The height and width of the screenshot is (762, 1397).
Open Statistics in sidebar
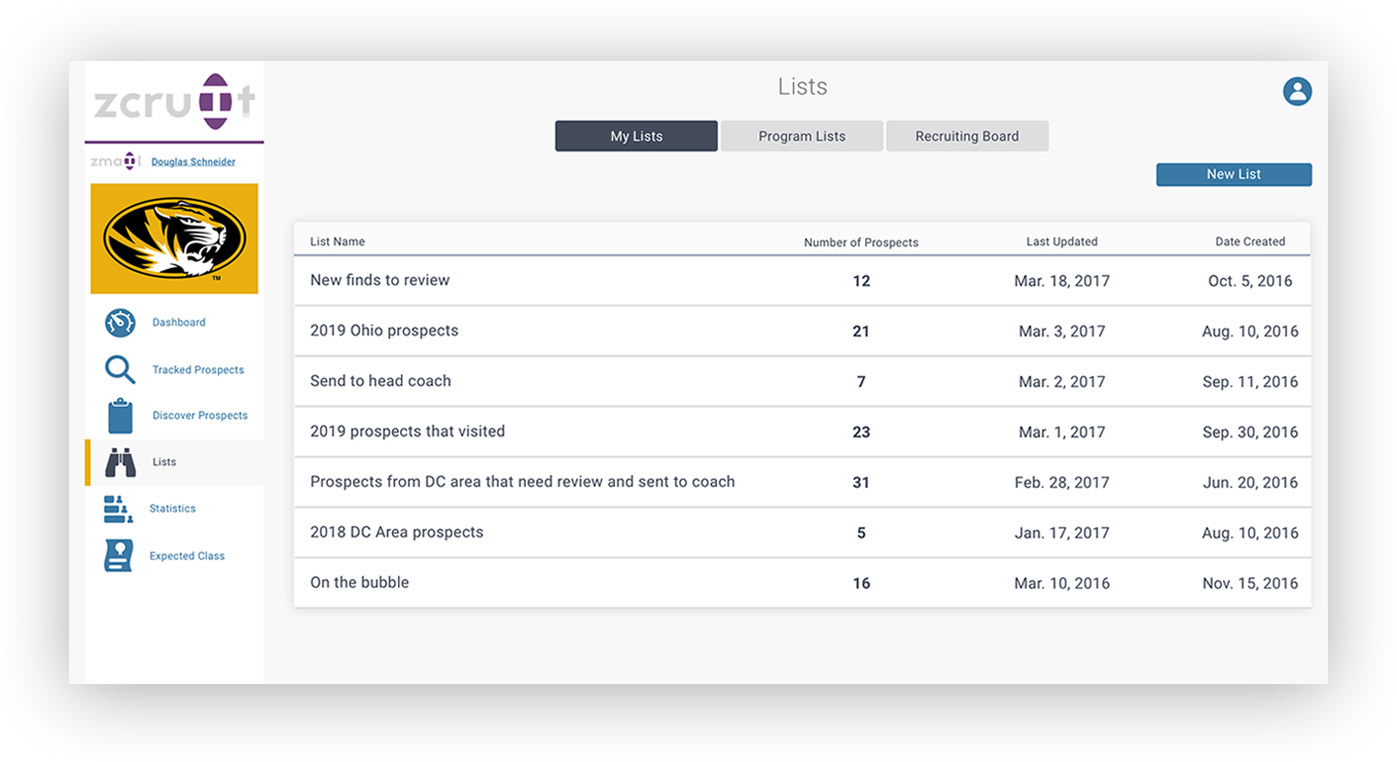172,509
